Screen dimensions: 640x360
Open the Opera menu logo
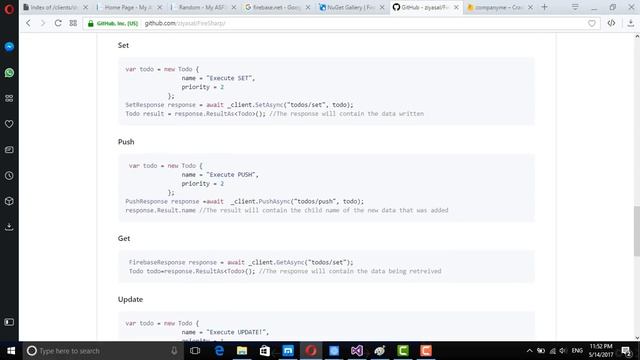click(9, 8)
